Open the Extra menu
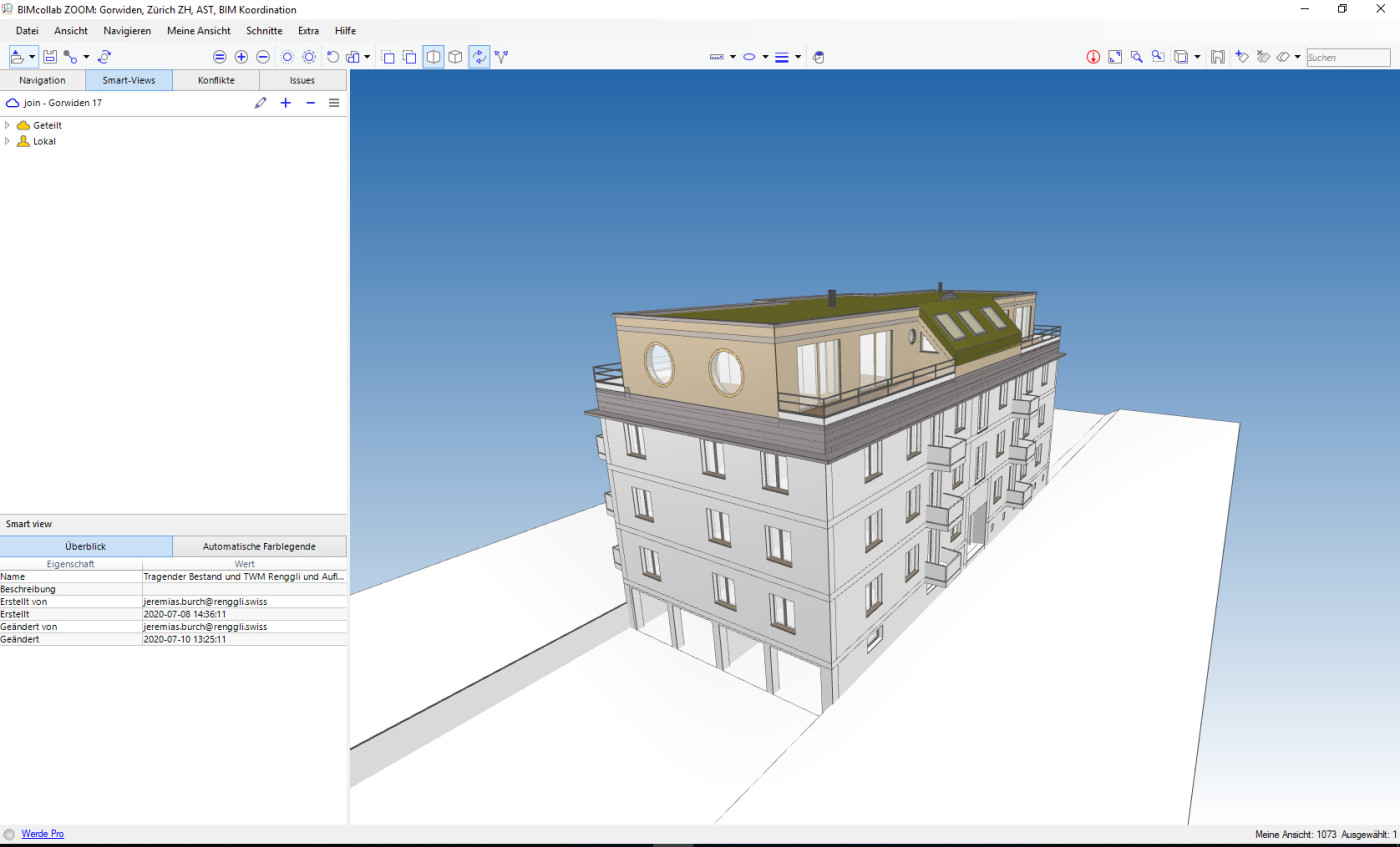The width and height of the screenshot is (1400, 847). pyautogui.click(x=308, y=31)
